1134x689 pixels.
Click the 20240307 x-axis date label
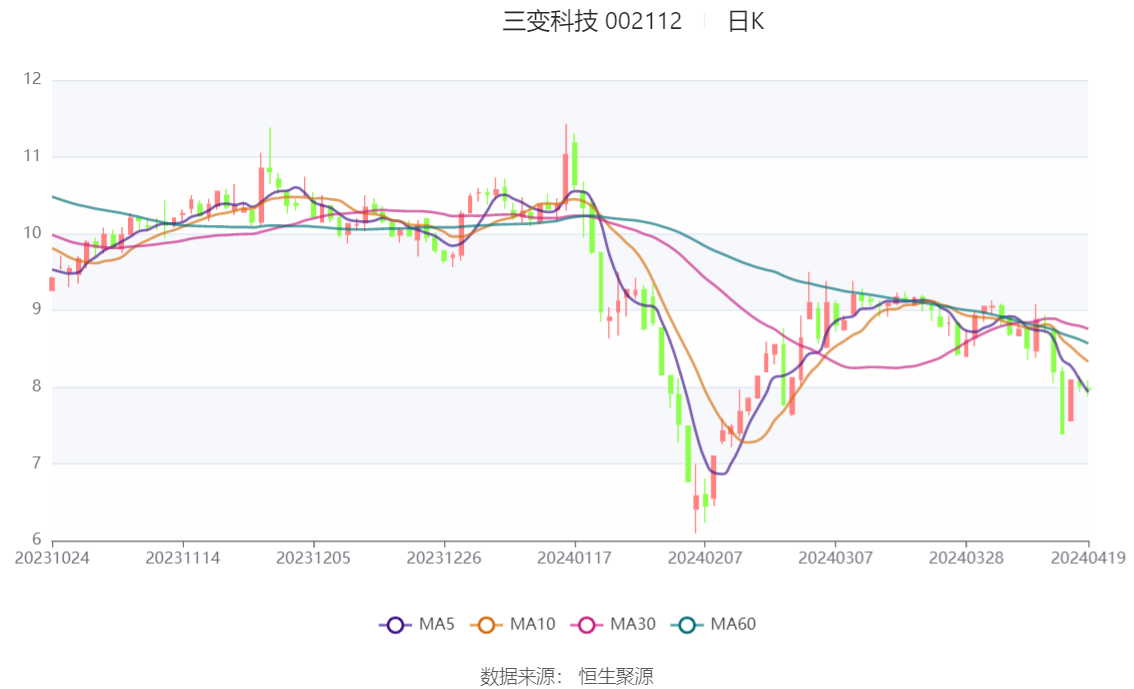[x=835, y=558]
